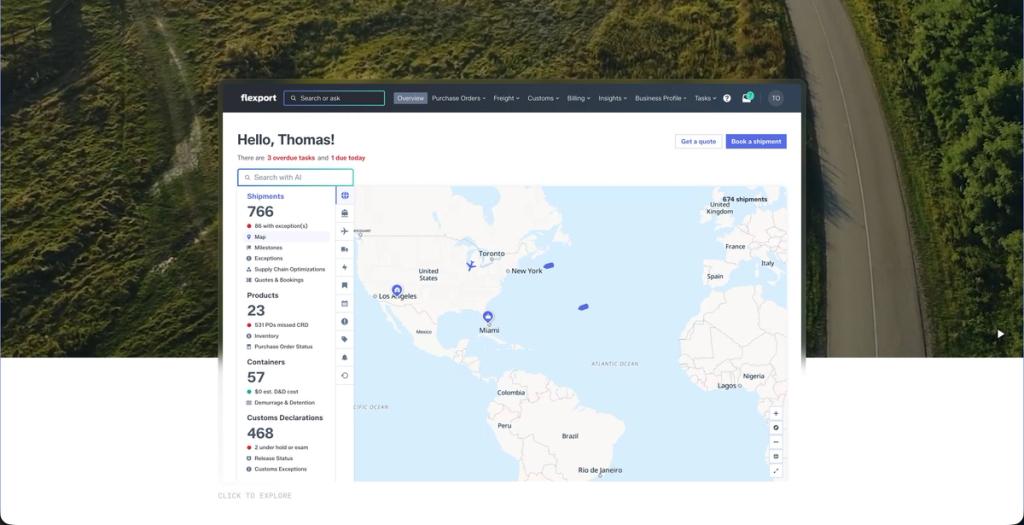This screenshot has height=525, width=1024.
Task: Click the 766 shipments count
Action: 260,212
